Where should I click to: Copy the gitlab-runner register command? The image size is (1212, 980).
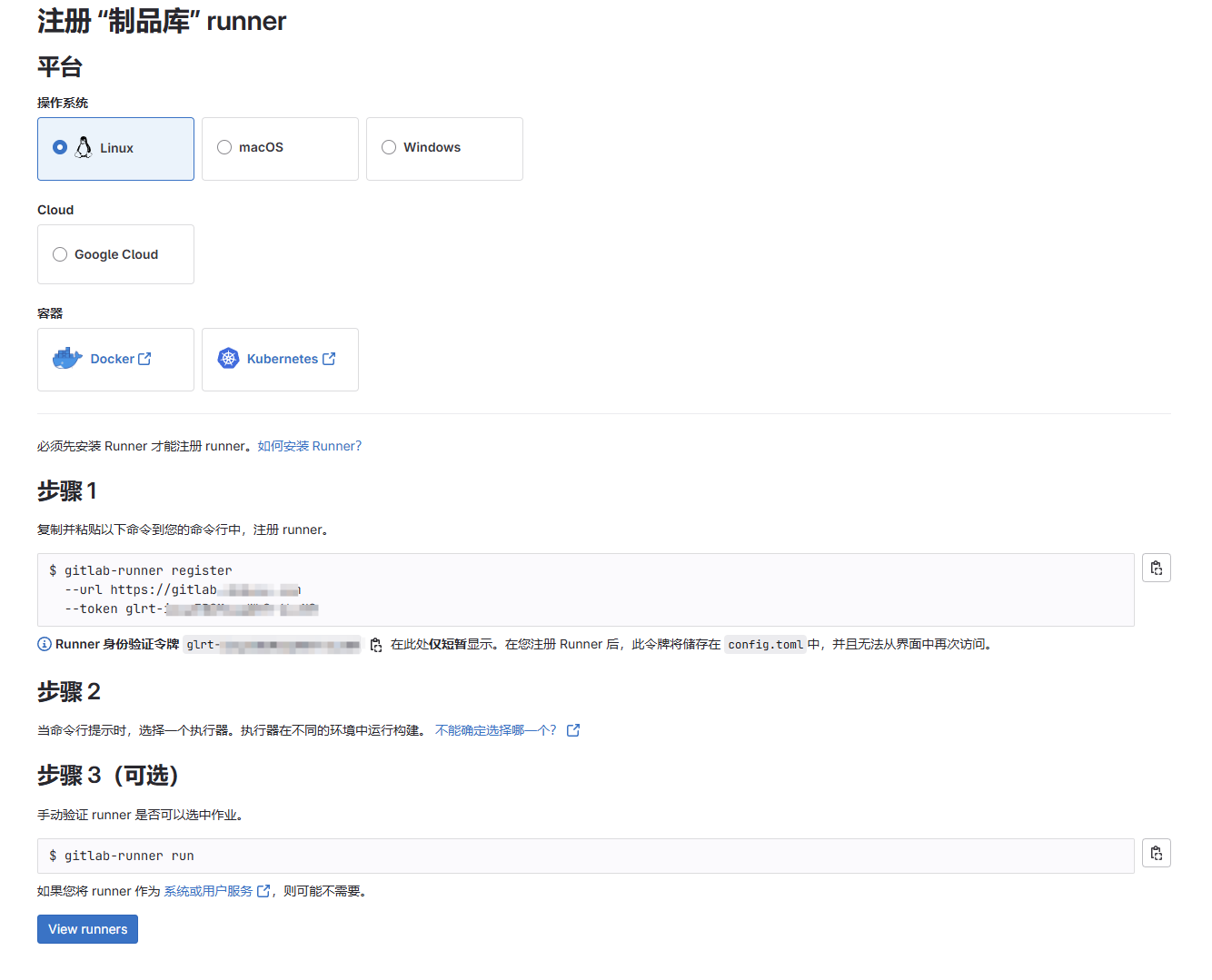click(1157, 568)
